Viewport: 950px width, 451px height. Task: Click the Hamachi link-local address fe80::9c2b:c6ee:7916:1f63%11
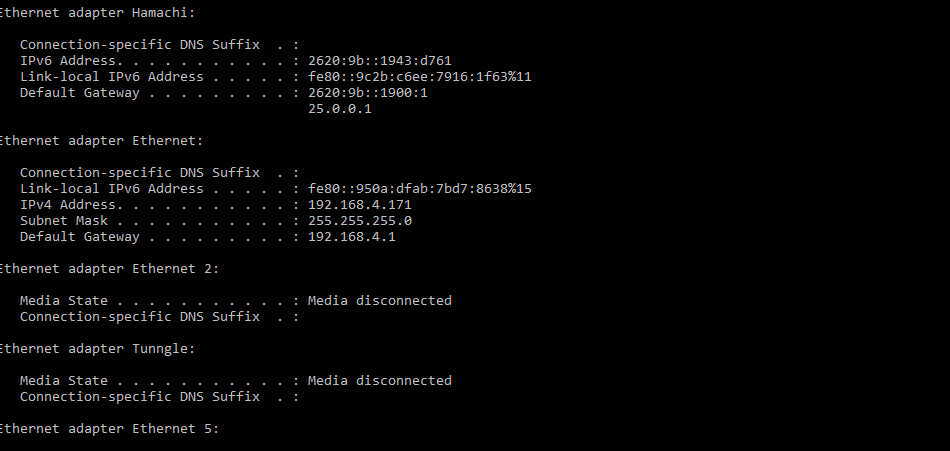[419, 76]
